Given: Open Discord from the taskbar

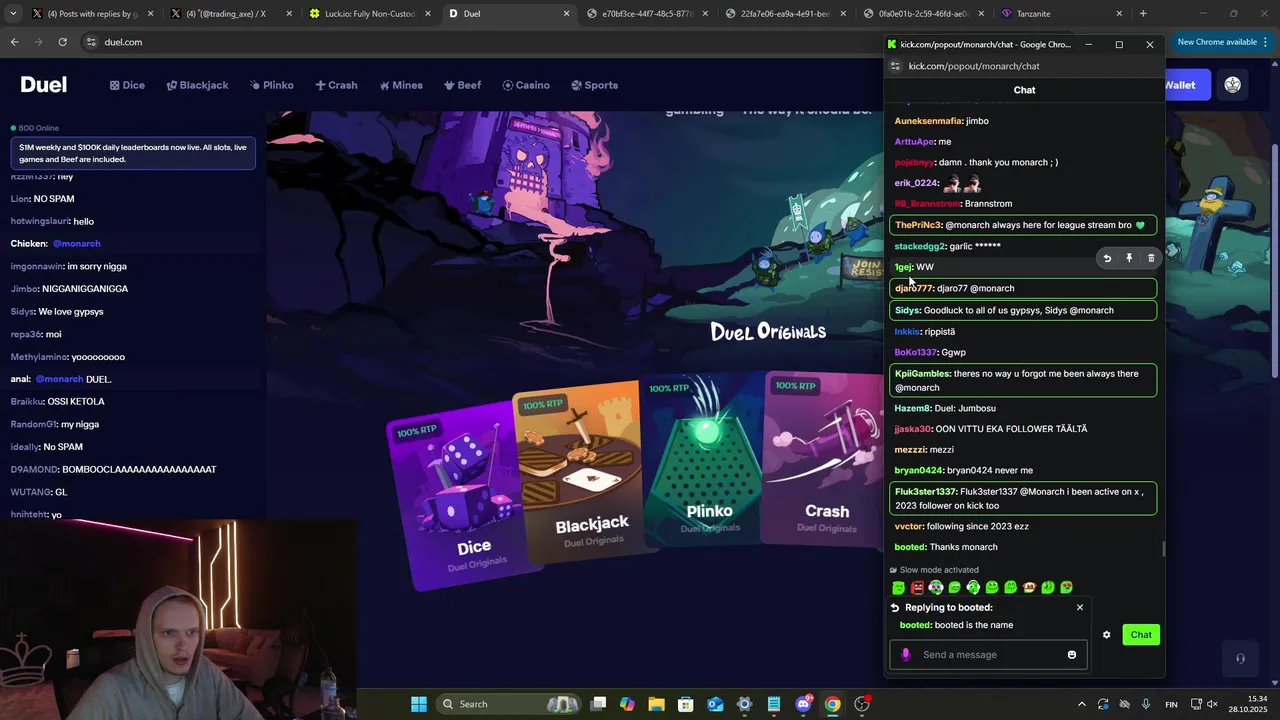Looking at the screenshot, I should point(803,704).
